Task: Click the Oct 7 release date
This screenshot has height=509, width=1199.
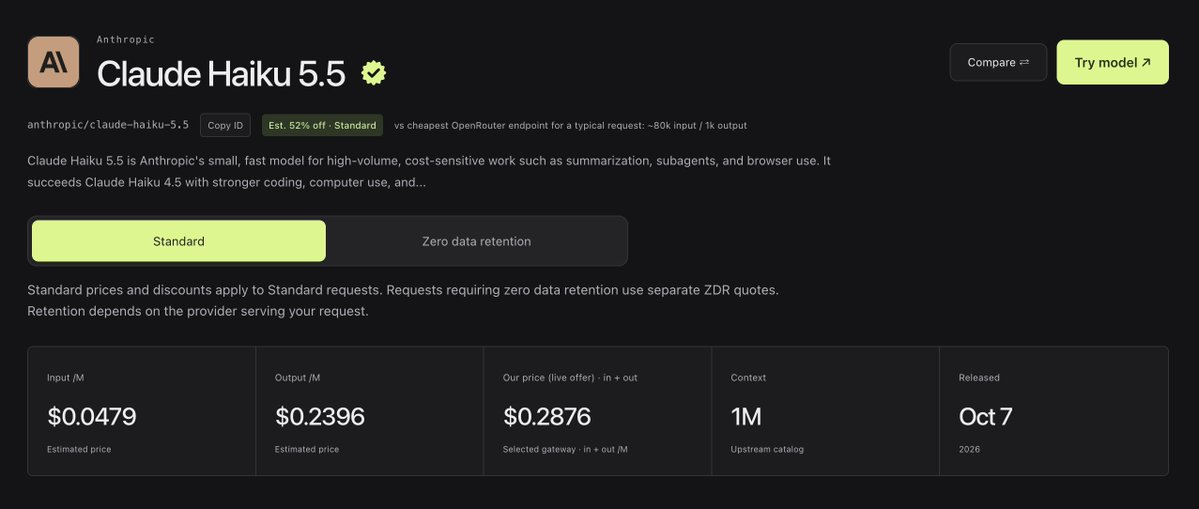Action: pyautogui.click(x=985, y=417)
